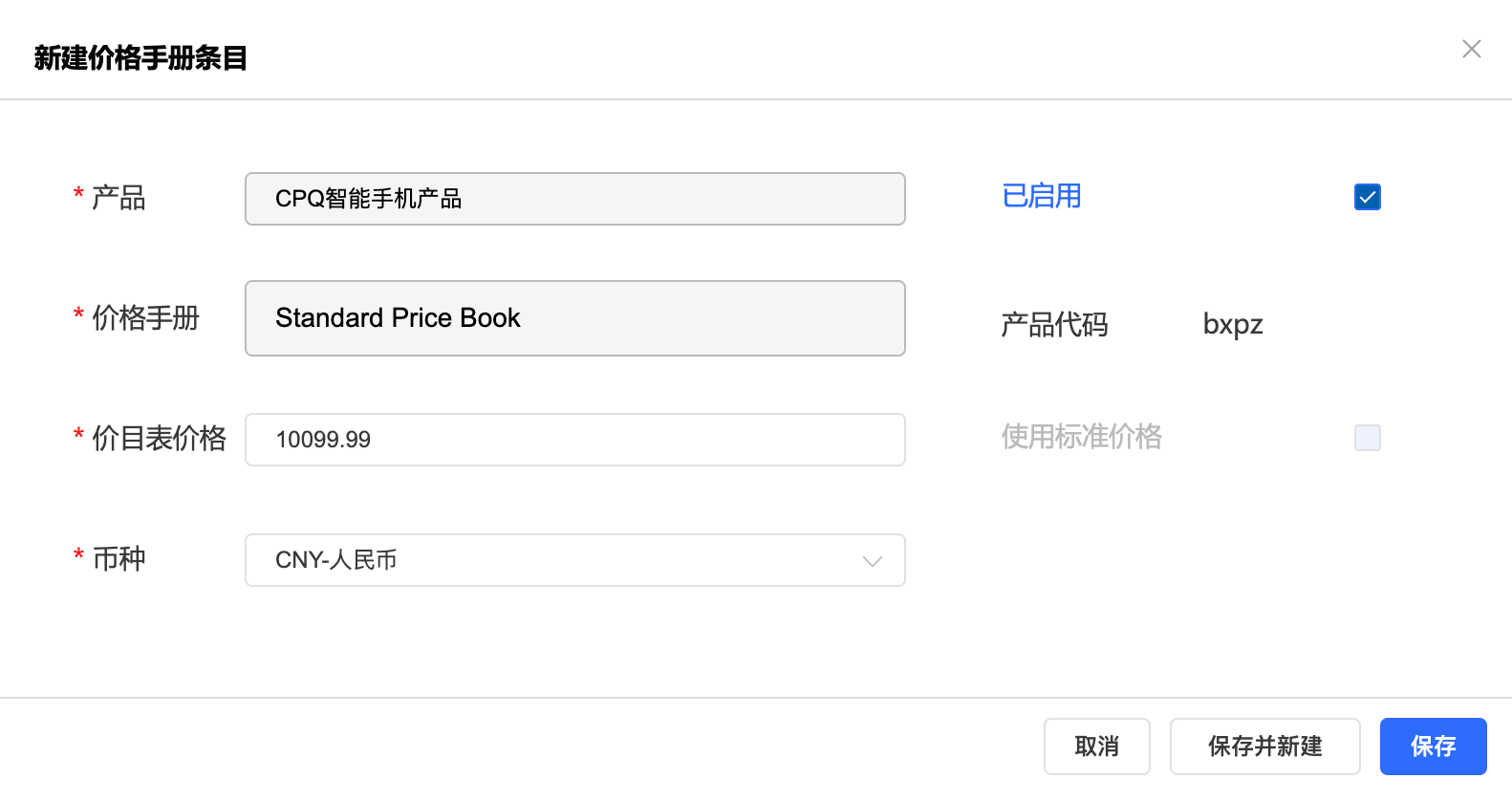Open the CNY-人民币 currency dropdown
Image resolution: width=1512 pixels, height=801 pixels.
[x=573, y=560]
